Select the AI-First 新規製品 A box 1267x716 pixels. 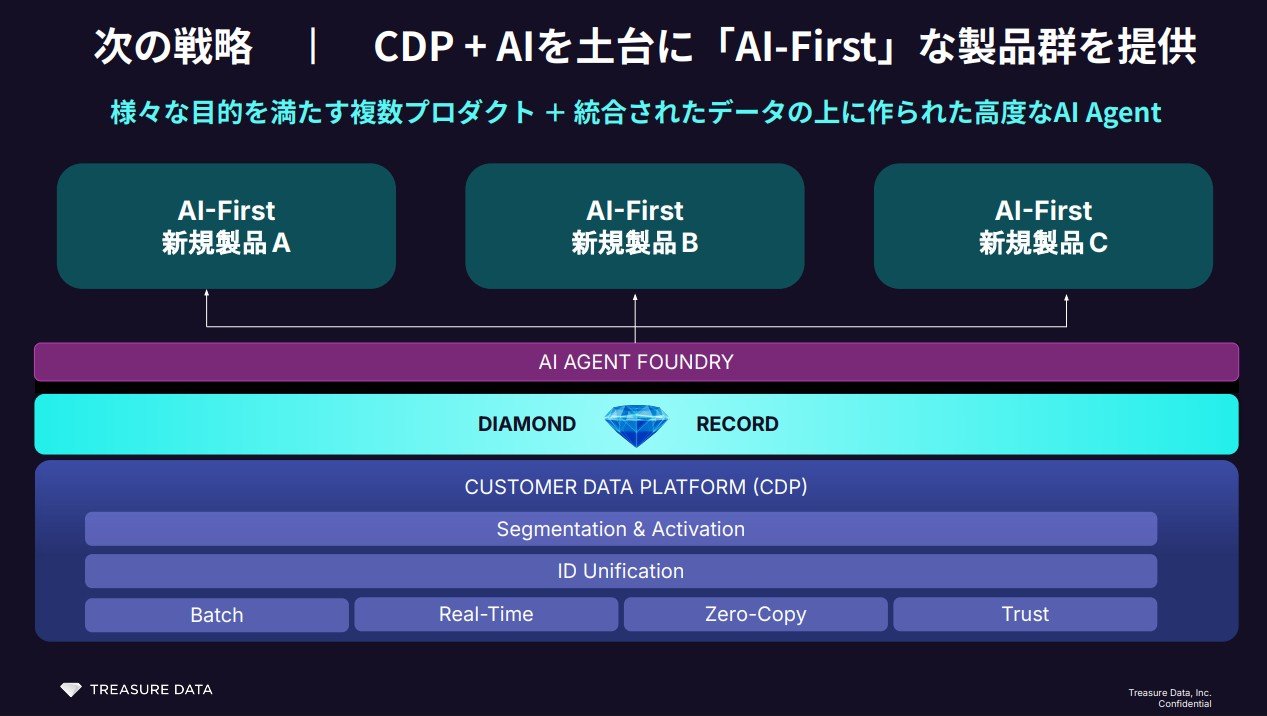(x=226, y=226)
